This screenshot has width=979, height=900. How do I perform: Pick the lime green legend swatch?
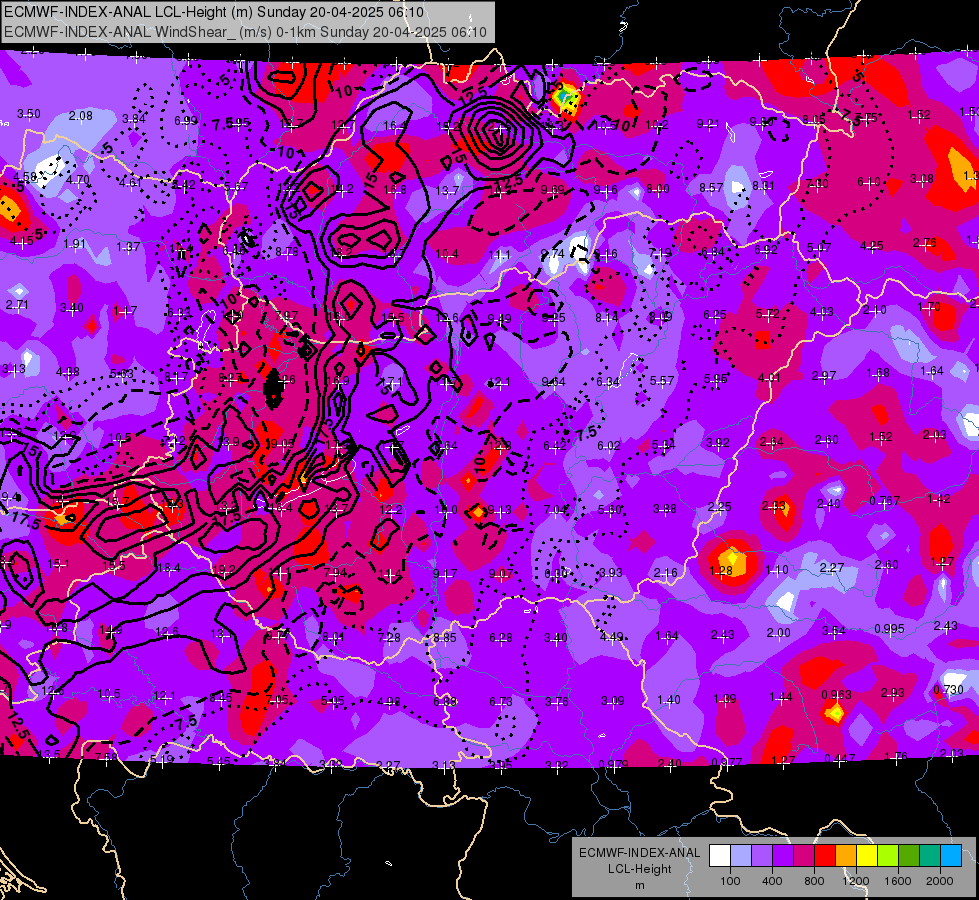pos(888,856)
